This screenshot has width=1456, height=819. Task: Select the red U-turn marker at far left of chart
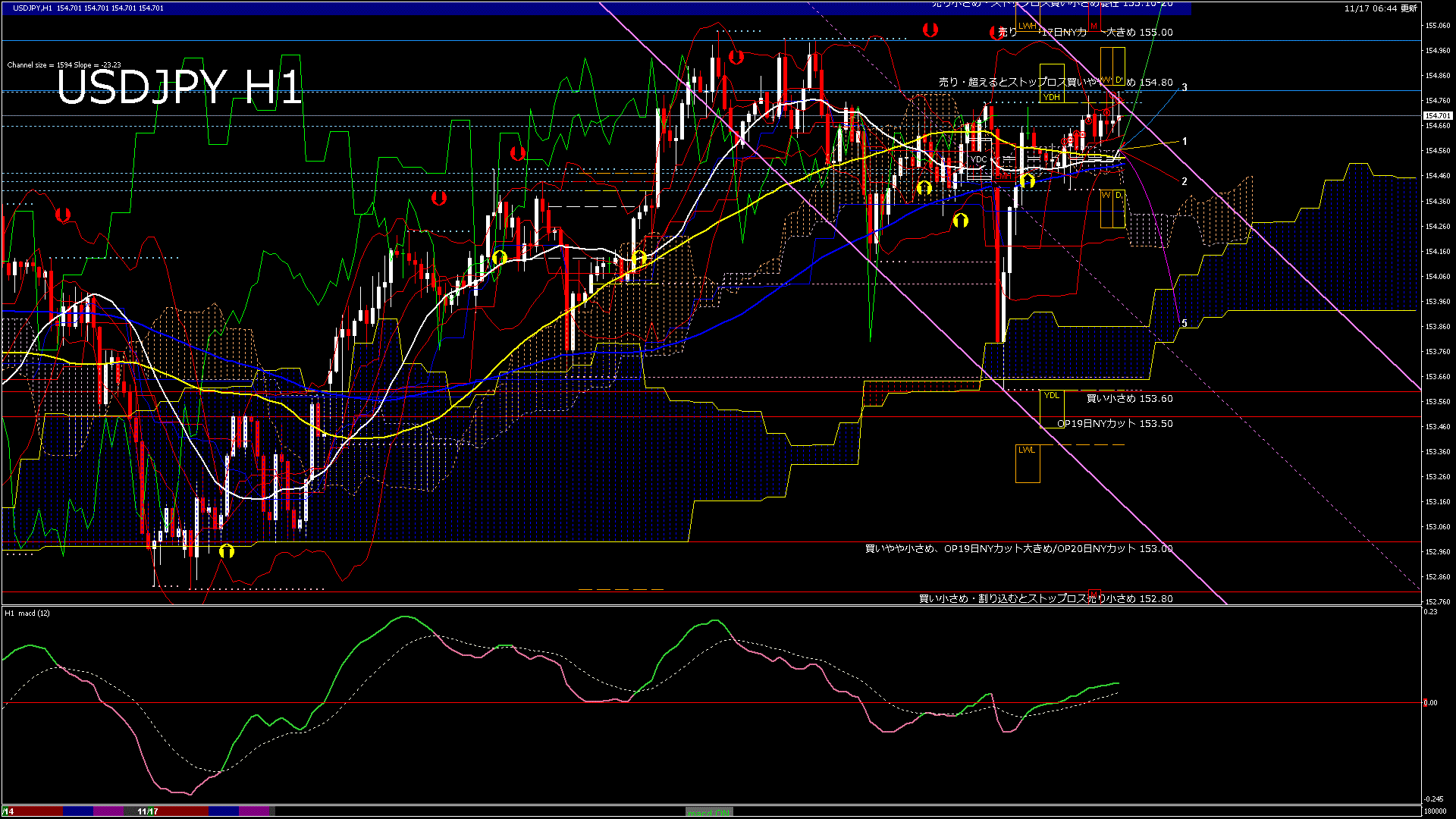(x=64, y=215)
